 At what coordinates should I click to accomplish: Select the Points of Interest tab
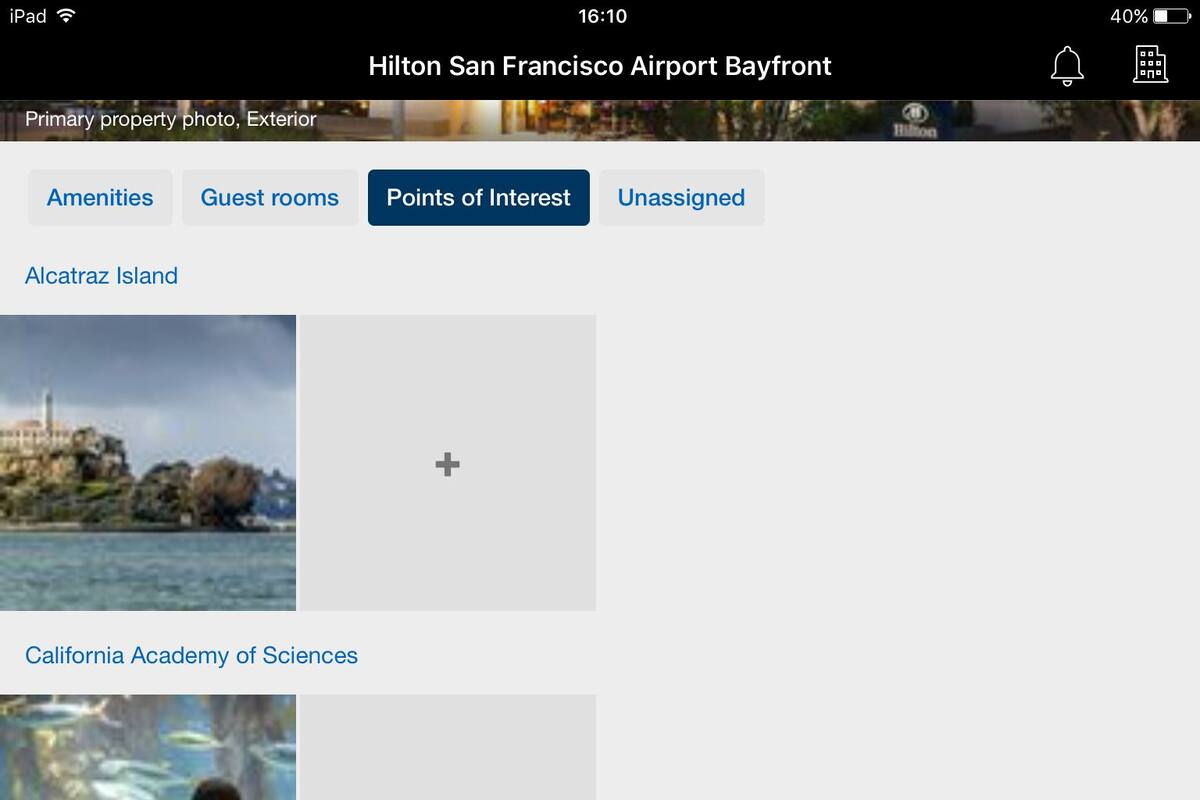(478, 198)
